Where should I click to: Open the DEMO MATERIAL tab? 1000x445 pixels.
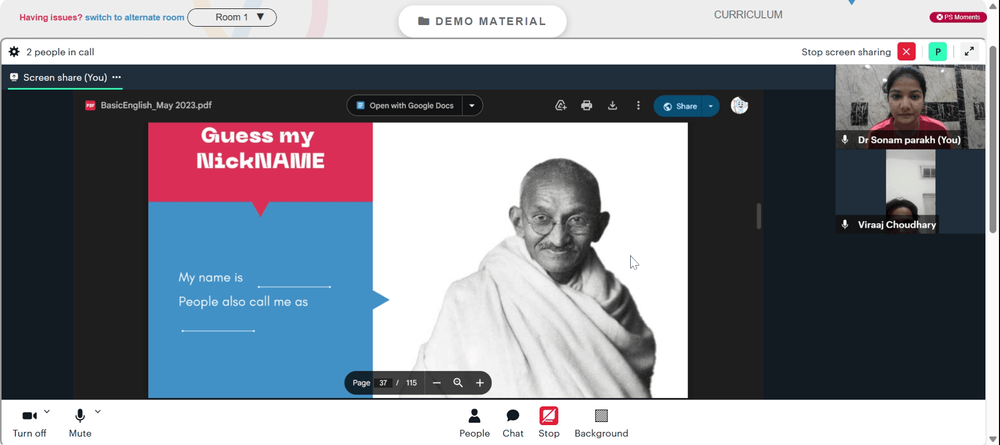tap(483, 21)
